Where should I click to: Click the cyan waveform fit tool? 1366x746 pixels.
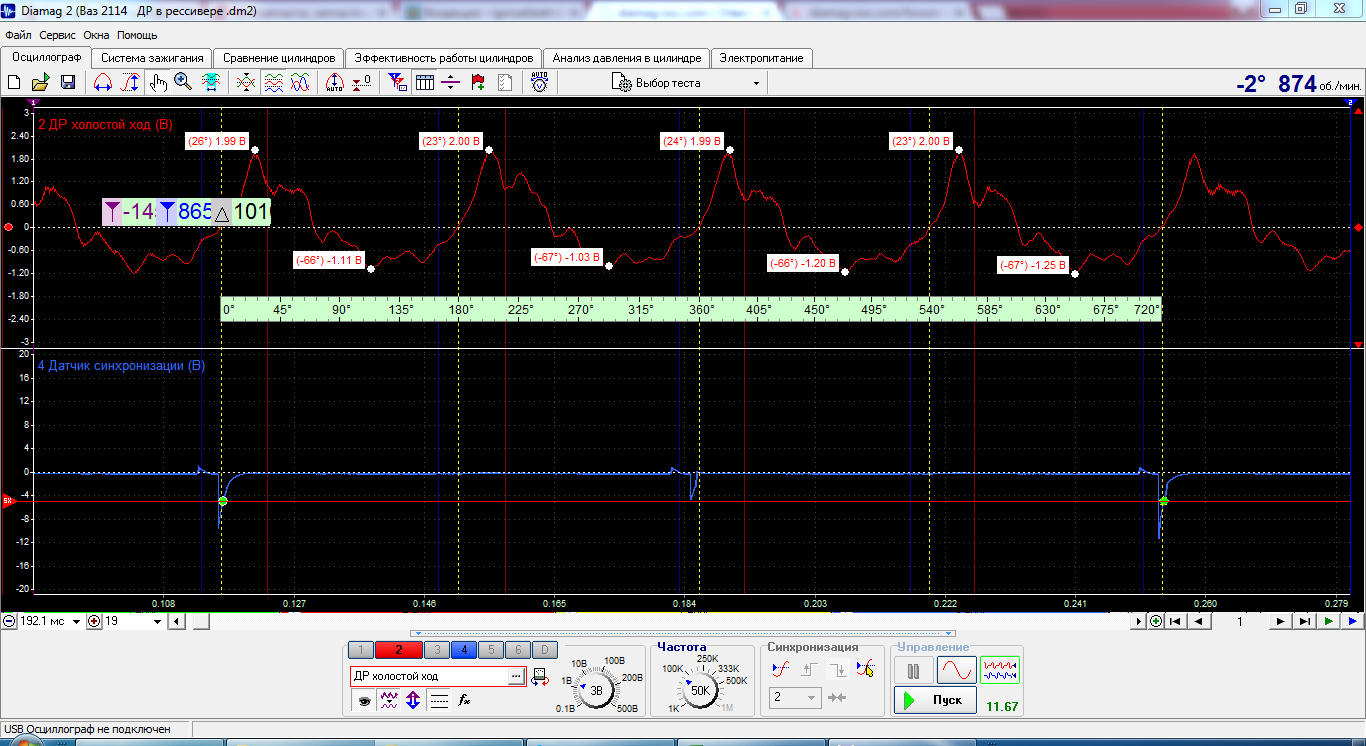pos(211,82)
